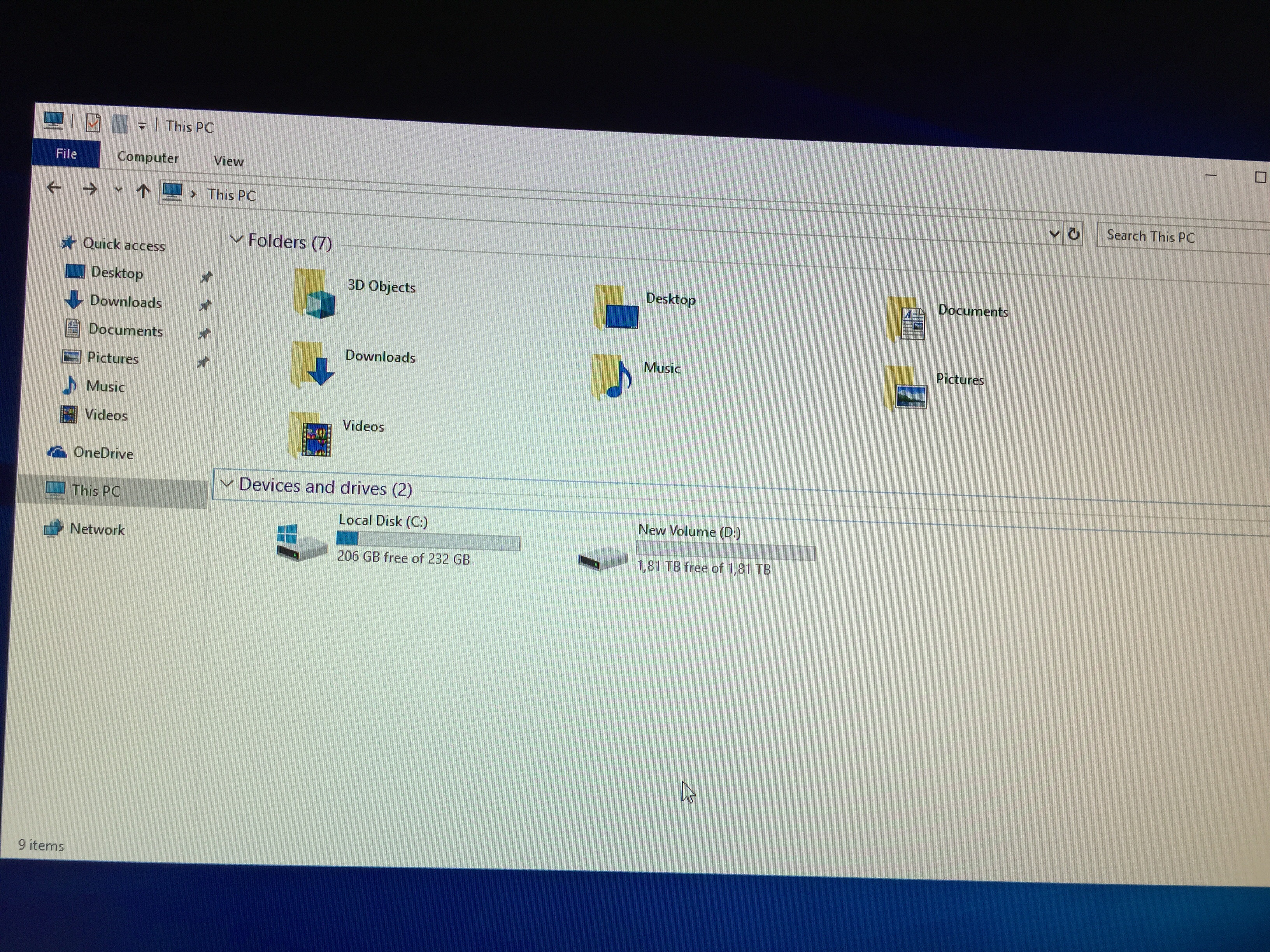Click the pin icon next to Downloads
The height and width of the screenshot is (952, 1270).
(205, 305)
